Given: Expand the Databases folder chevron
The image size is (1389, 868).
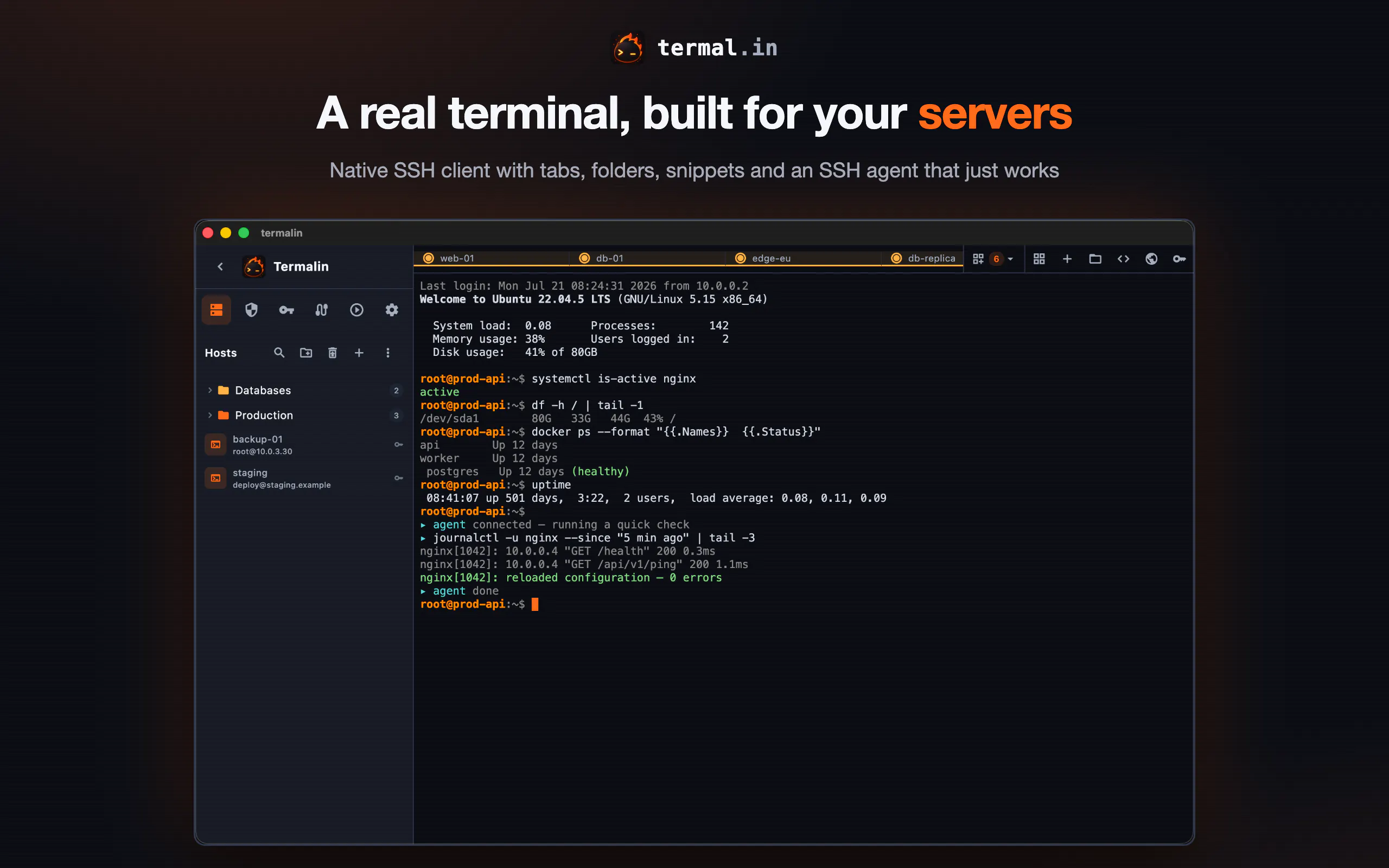Looking at the screenshot, I should (209, 391).
